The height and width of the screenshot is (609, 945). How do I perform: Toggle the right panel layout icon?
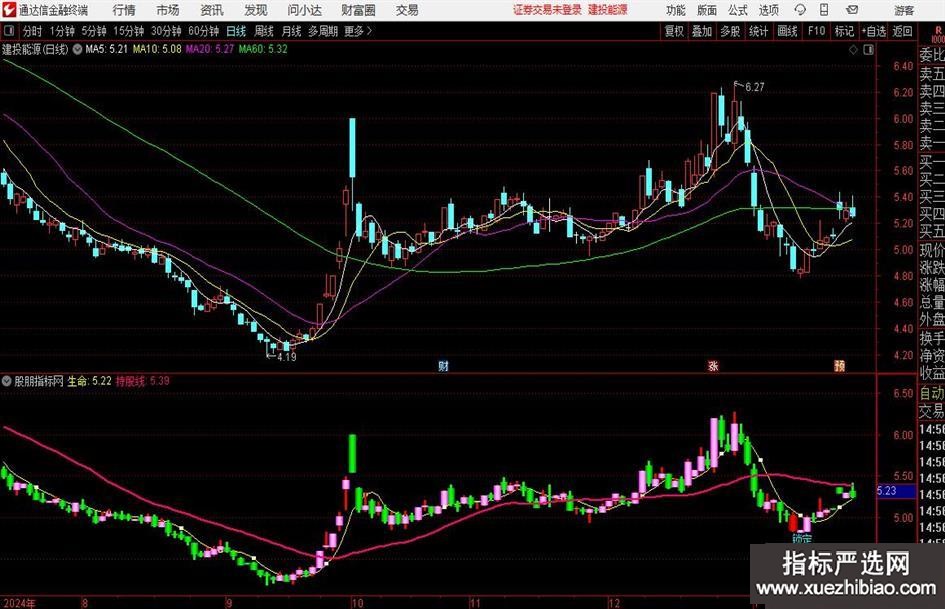[868, 50]
